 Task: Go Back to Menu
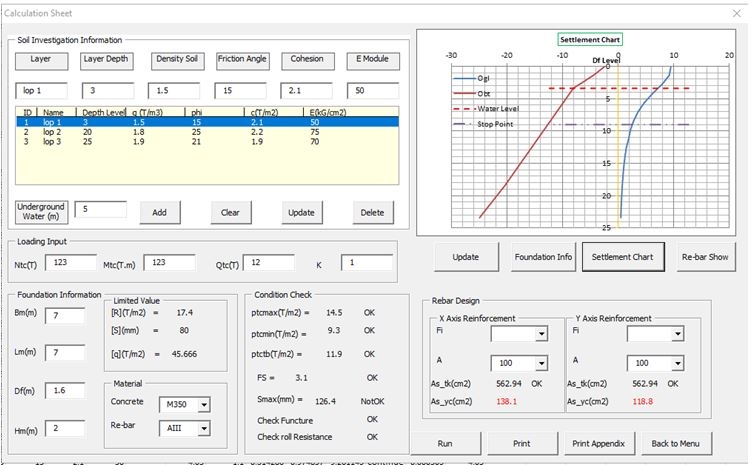(675, 443)
